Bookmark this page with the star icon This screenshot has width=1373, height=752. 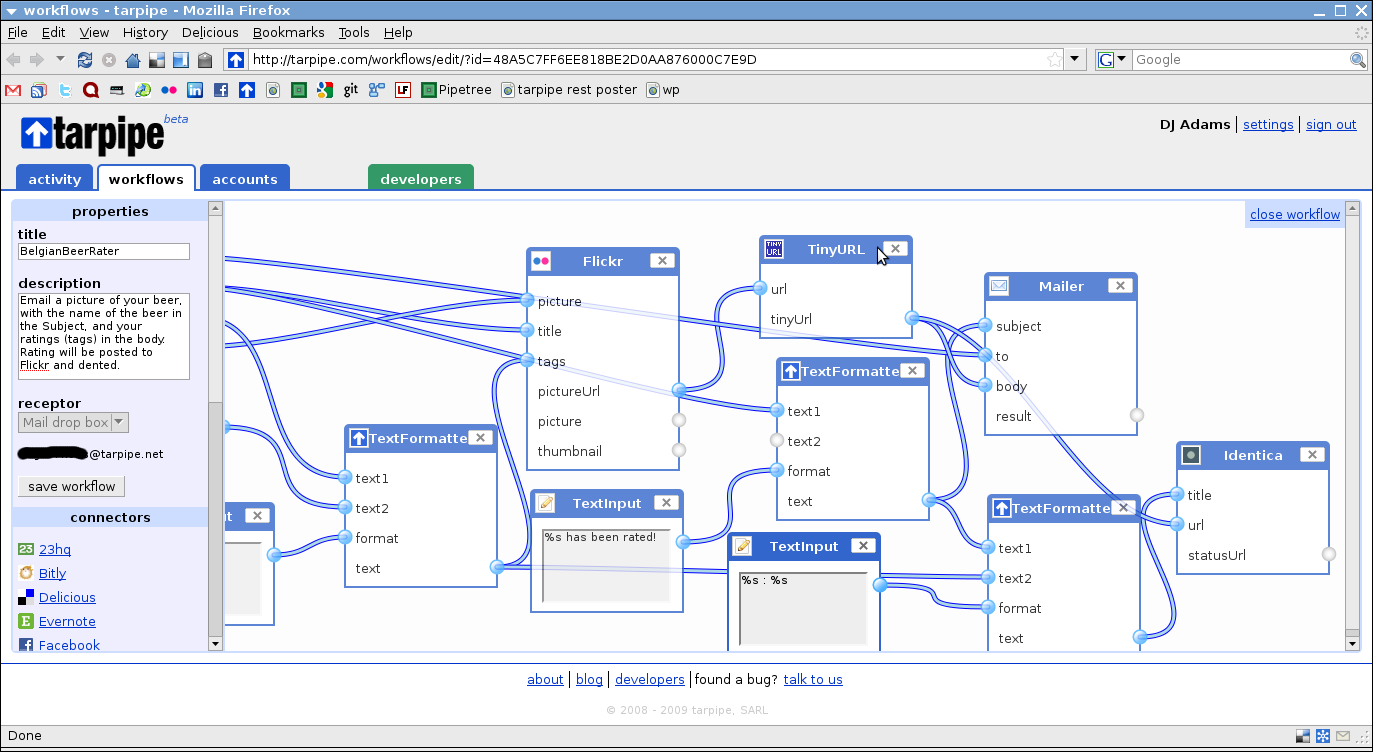(x=1054, y=60)
